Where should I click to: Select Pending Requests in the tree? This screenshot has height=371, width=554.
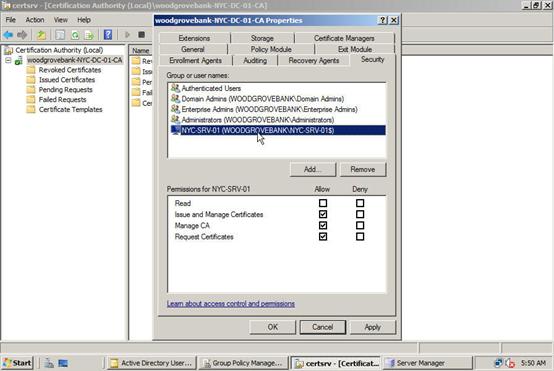[x=65, y=90]
